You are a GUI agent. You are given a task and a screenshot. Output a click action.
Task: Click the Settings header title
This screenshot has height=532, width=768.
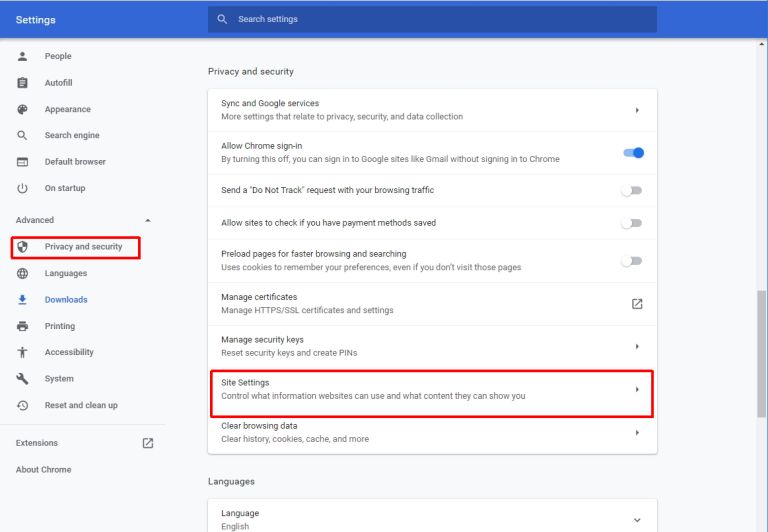tap(35, 20)
